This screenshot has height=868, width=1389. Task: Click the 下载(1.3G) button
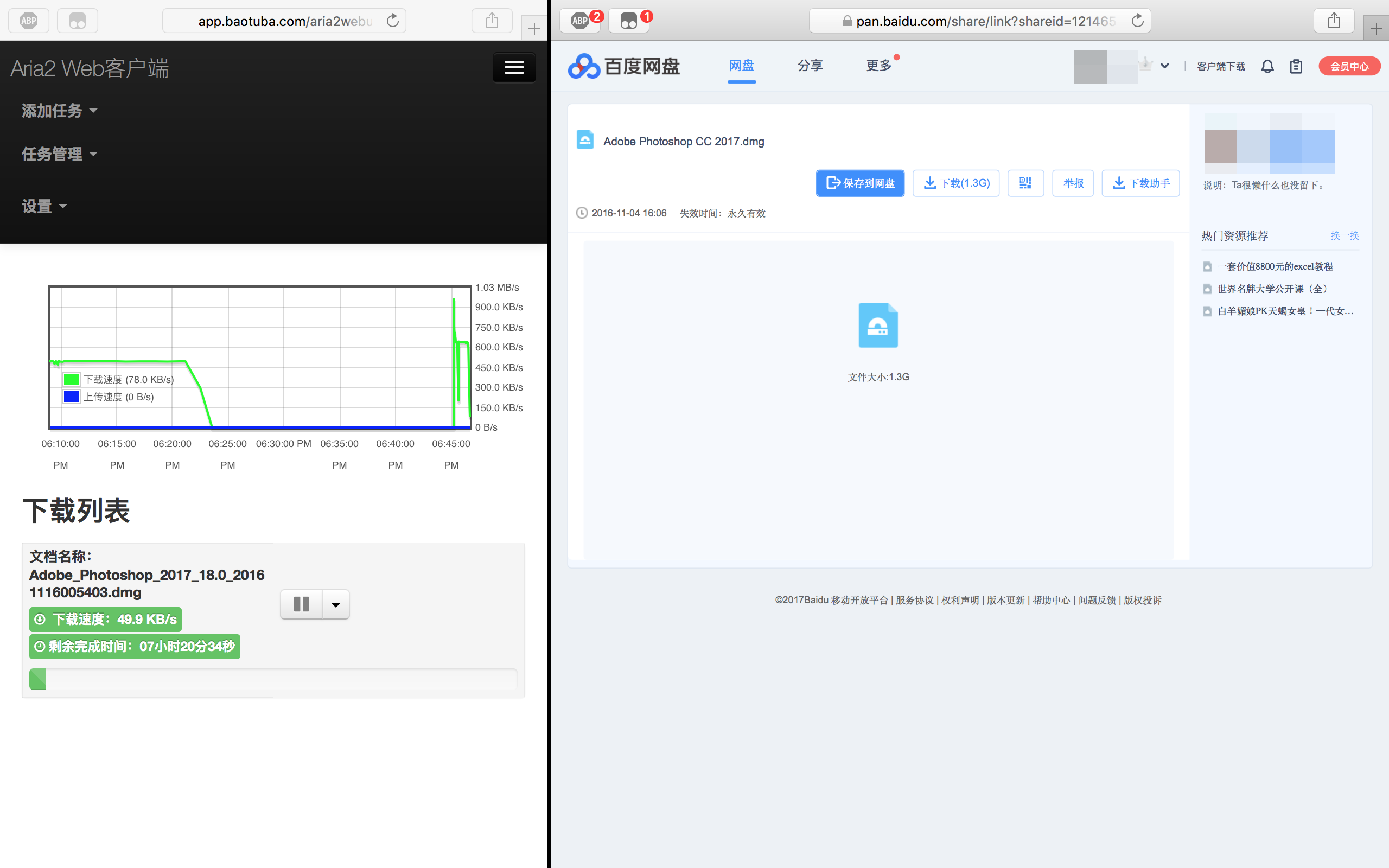click(x=955, y=183)
